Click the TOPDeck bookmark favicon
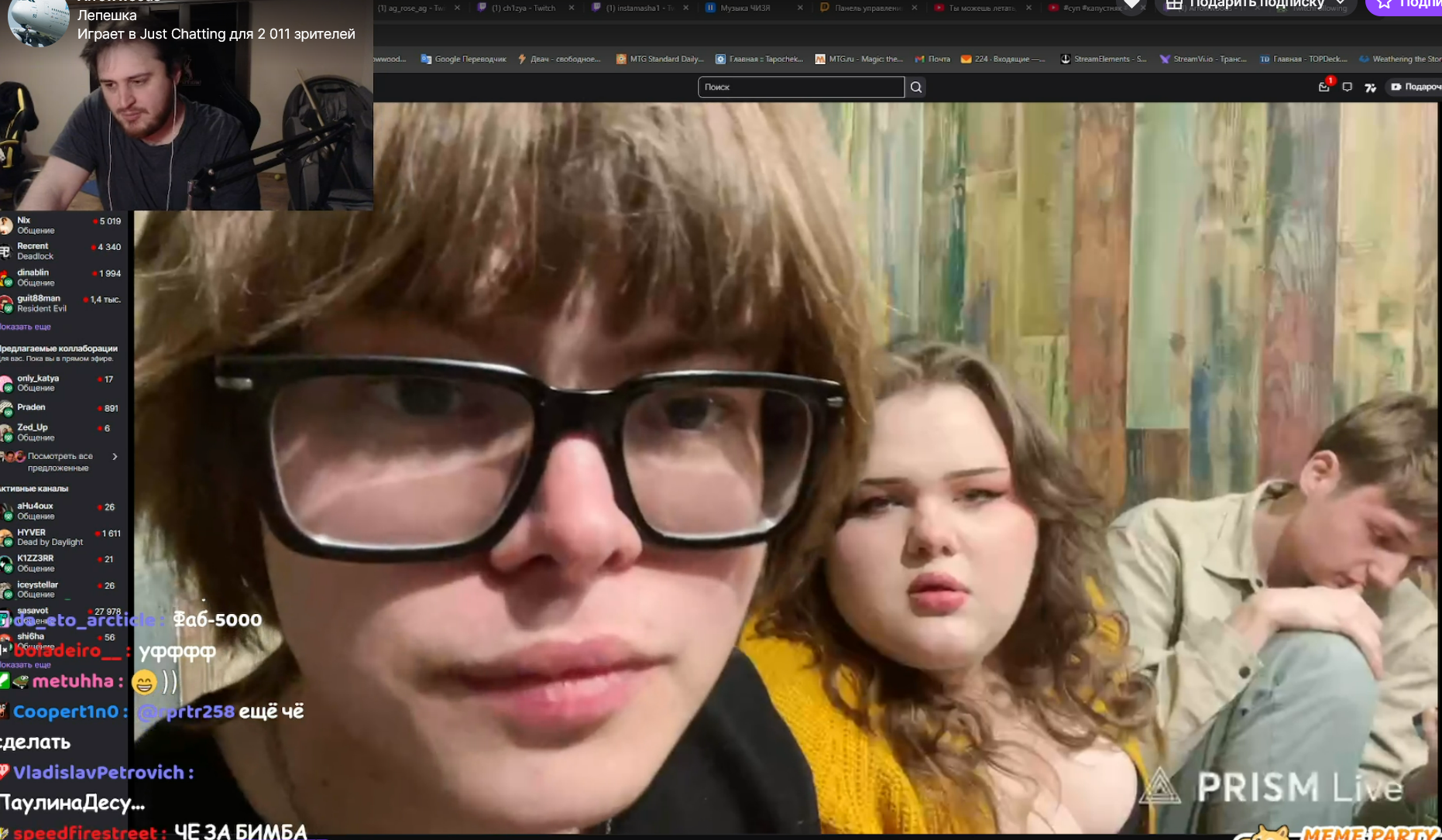The width and height of the screenshot is (1442, 840). (1265, 59)
